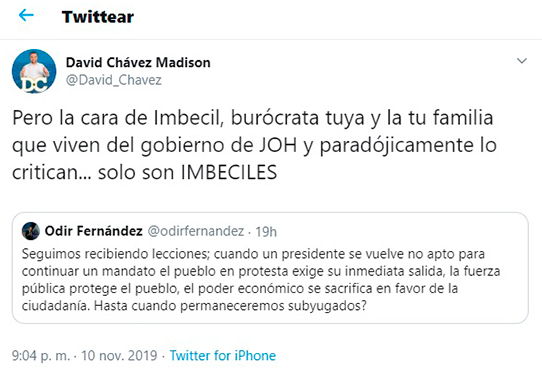Select the word JOH in the tweet

[x=278, y=145]
